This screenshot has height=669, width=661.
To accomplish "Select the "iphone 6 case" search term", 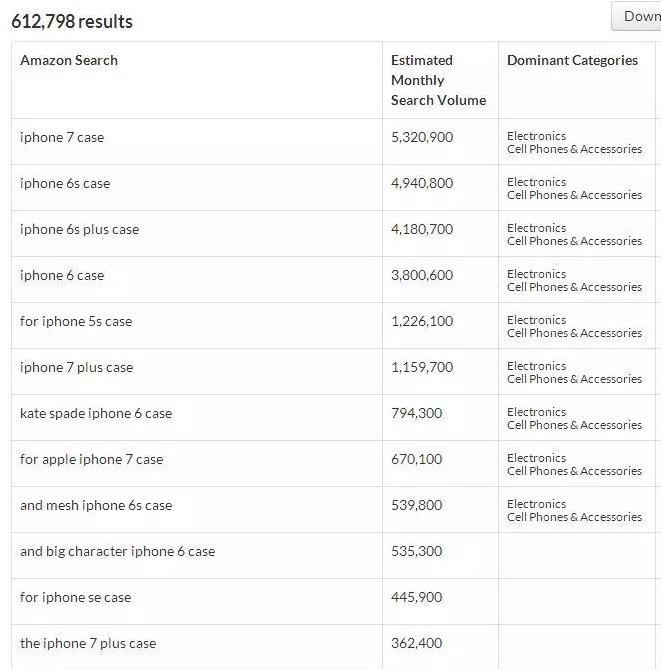I will [x=62, y=276].
